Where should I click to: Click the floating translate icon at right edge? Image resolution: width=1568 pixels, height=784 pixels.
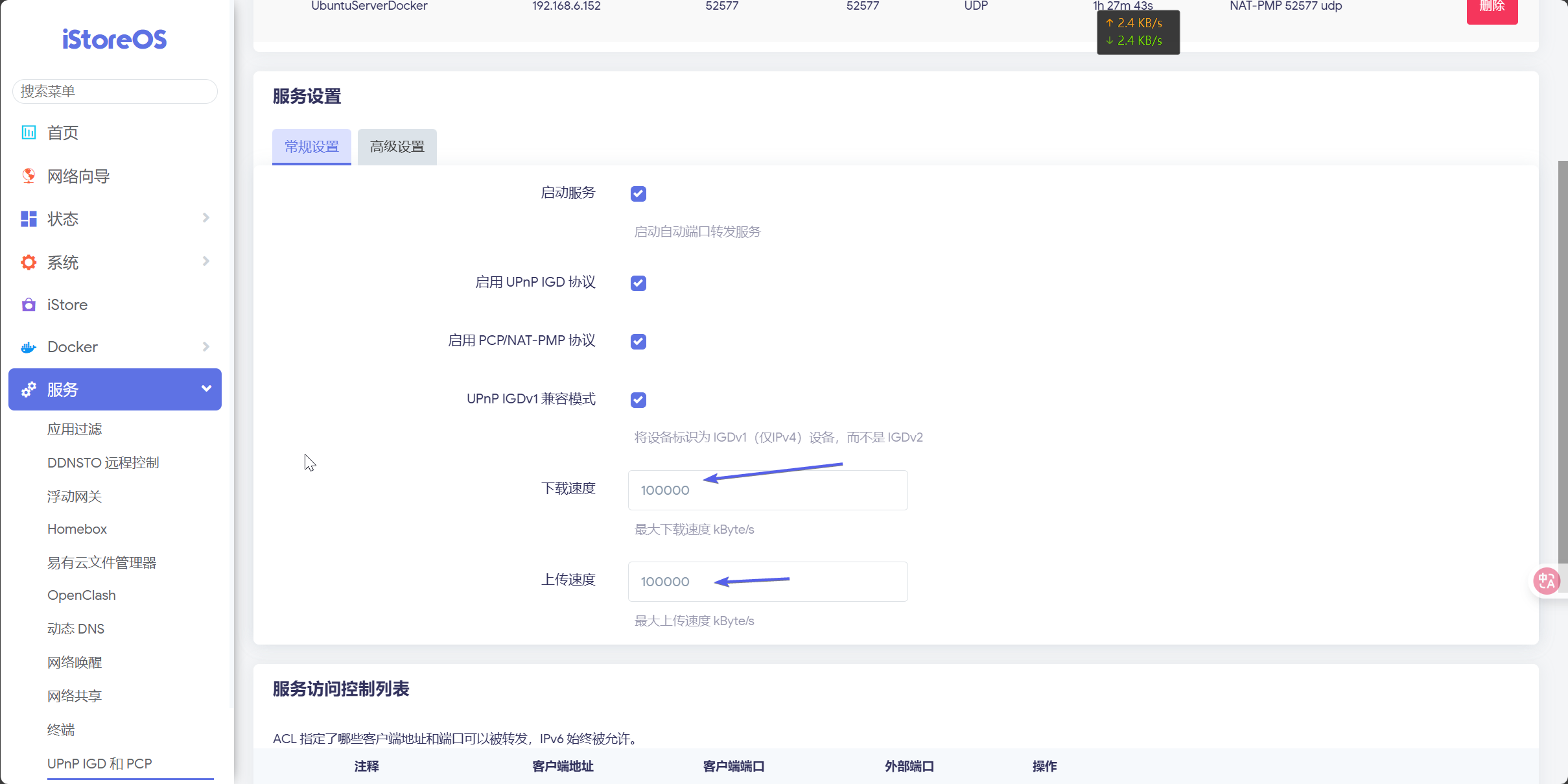click(1547, 580)
